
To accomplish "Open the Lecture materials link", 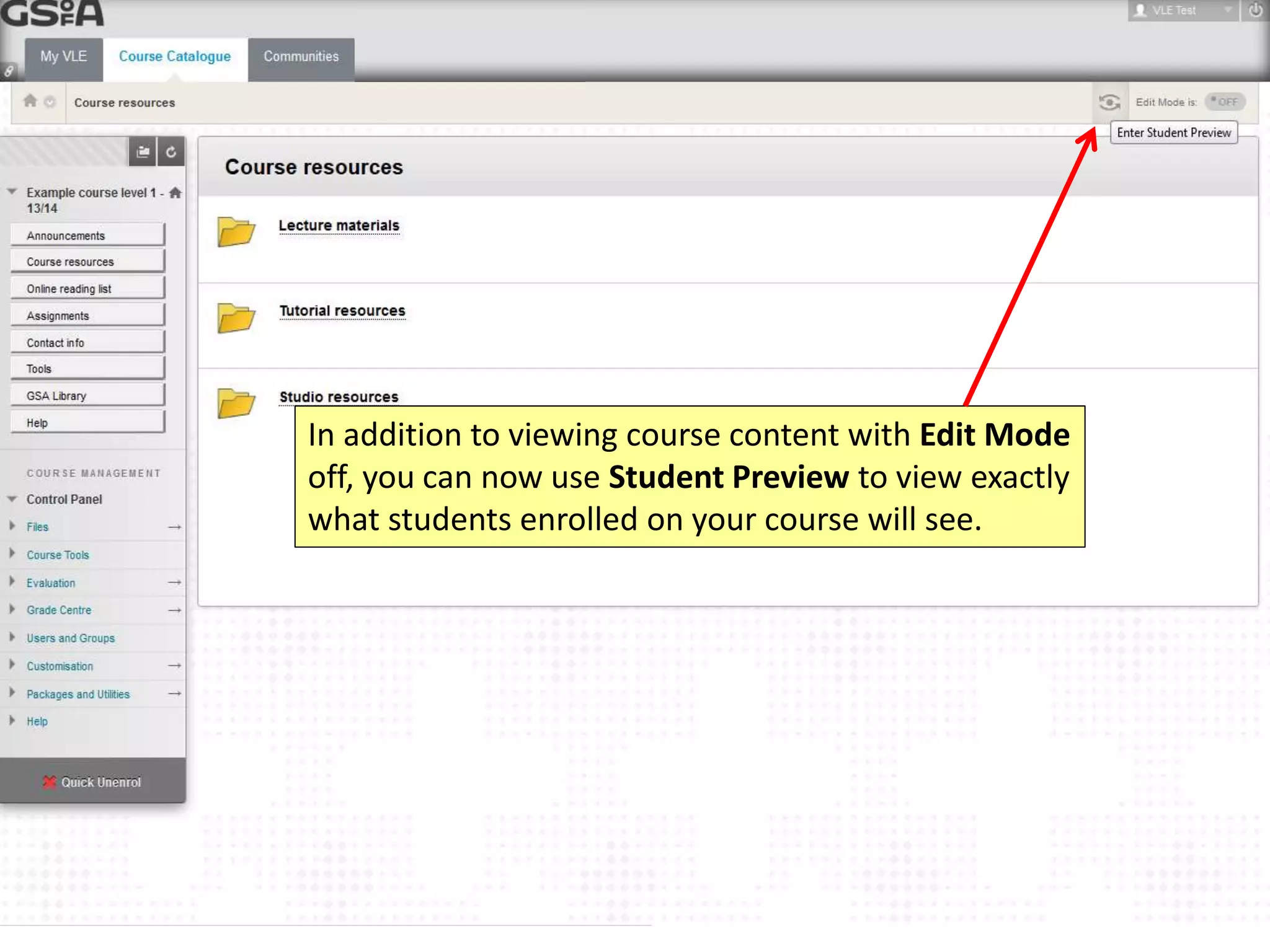I will (x=339, y=226).
